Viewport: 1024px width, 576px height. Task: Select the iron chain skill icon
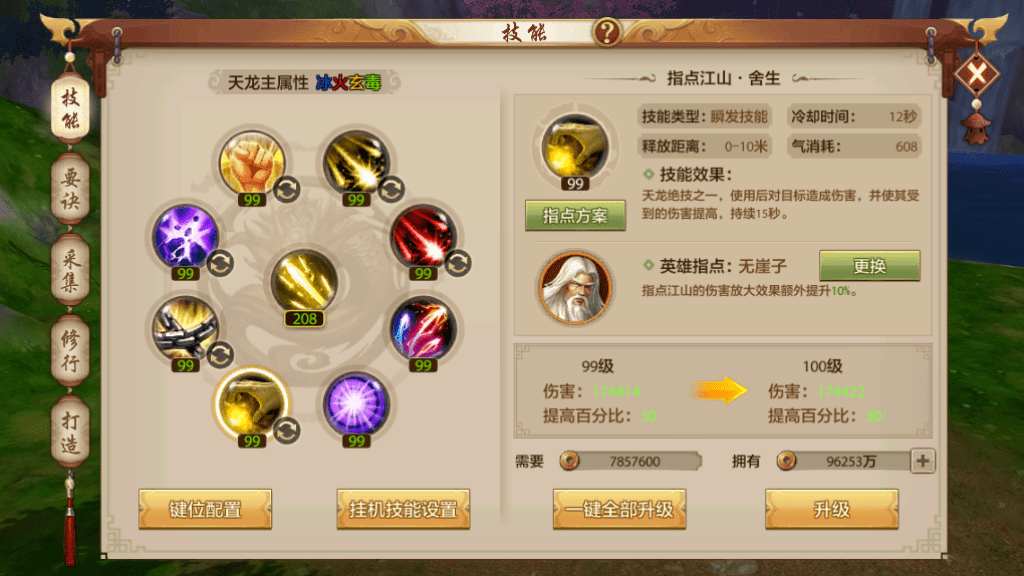[x=185, y=328]
